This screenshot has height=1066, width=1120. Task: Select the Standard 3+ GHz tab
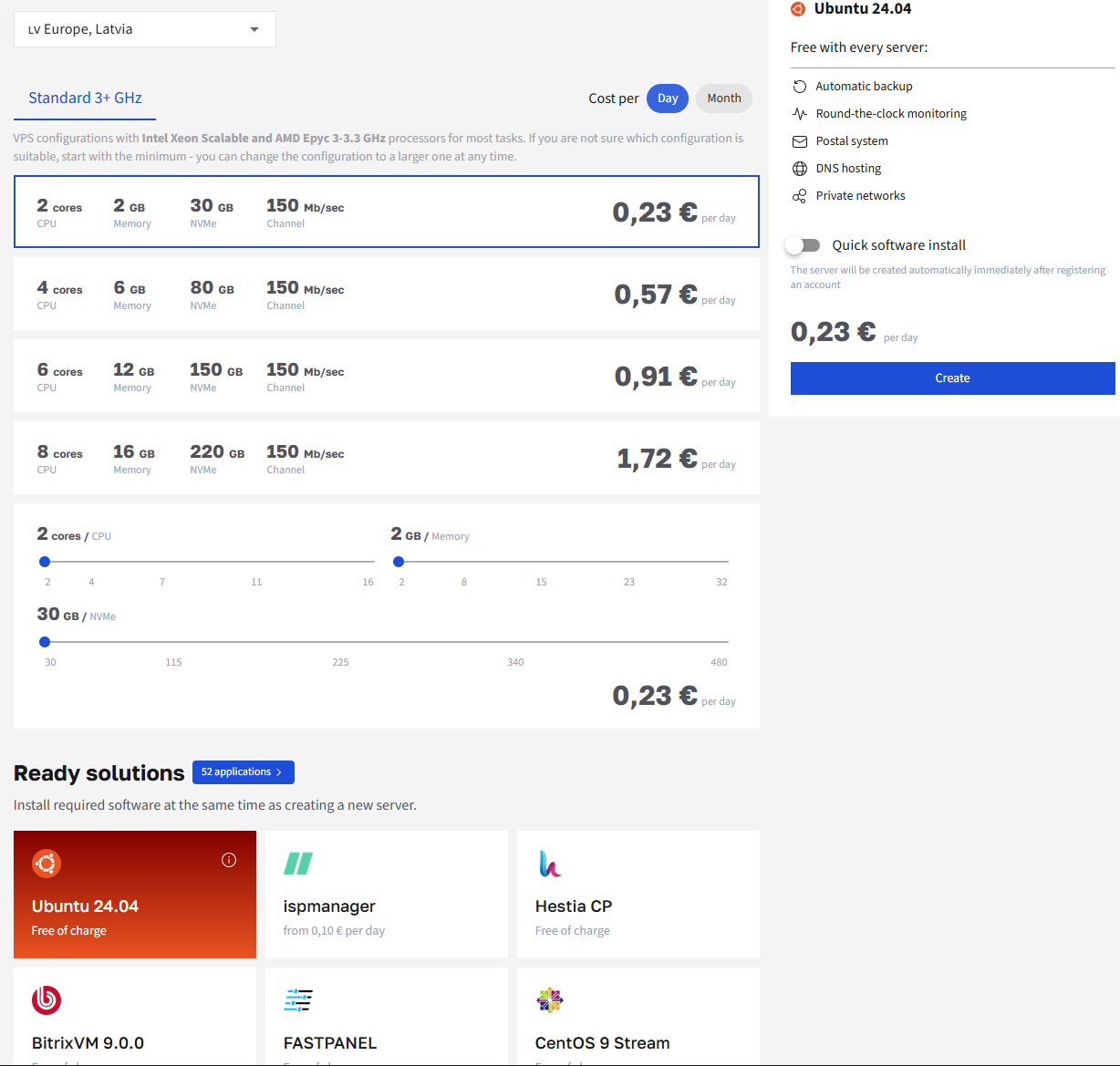coord(85,98)
